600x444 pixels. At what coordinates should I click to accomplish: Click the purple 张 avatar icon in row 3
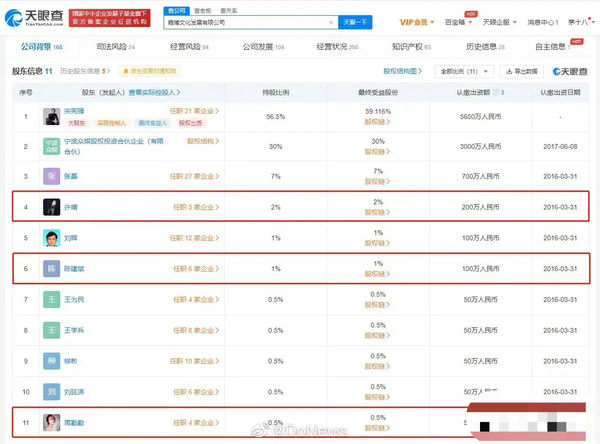51,176
